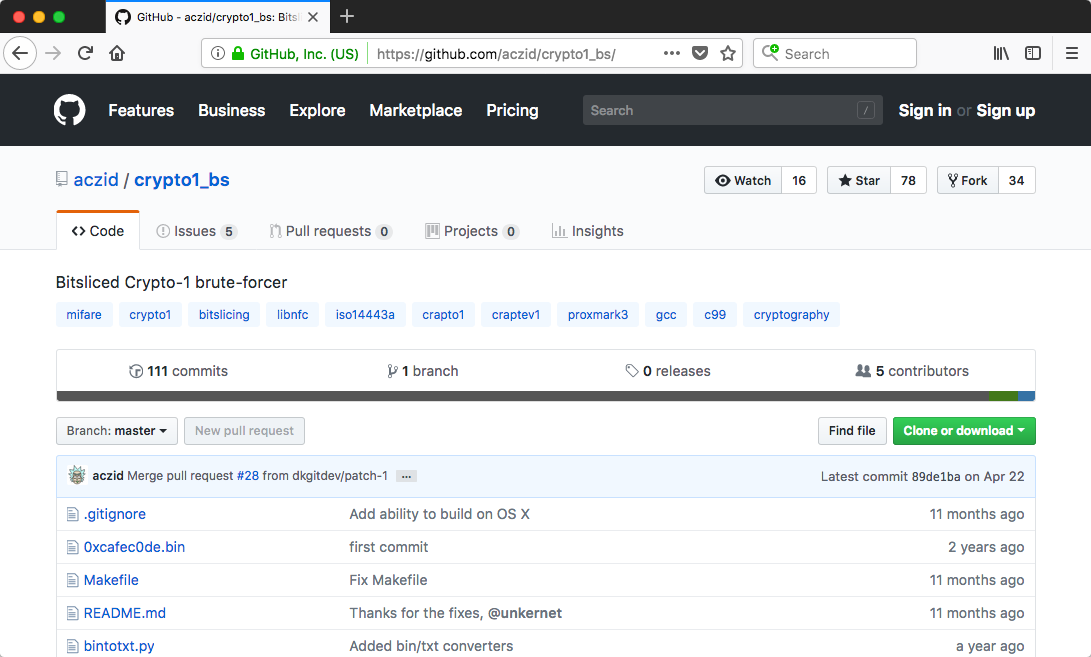Watch the crypto1_bs repository

(743, 180)
